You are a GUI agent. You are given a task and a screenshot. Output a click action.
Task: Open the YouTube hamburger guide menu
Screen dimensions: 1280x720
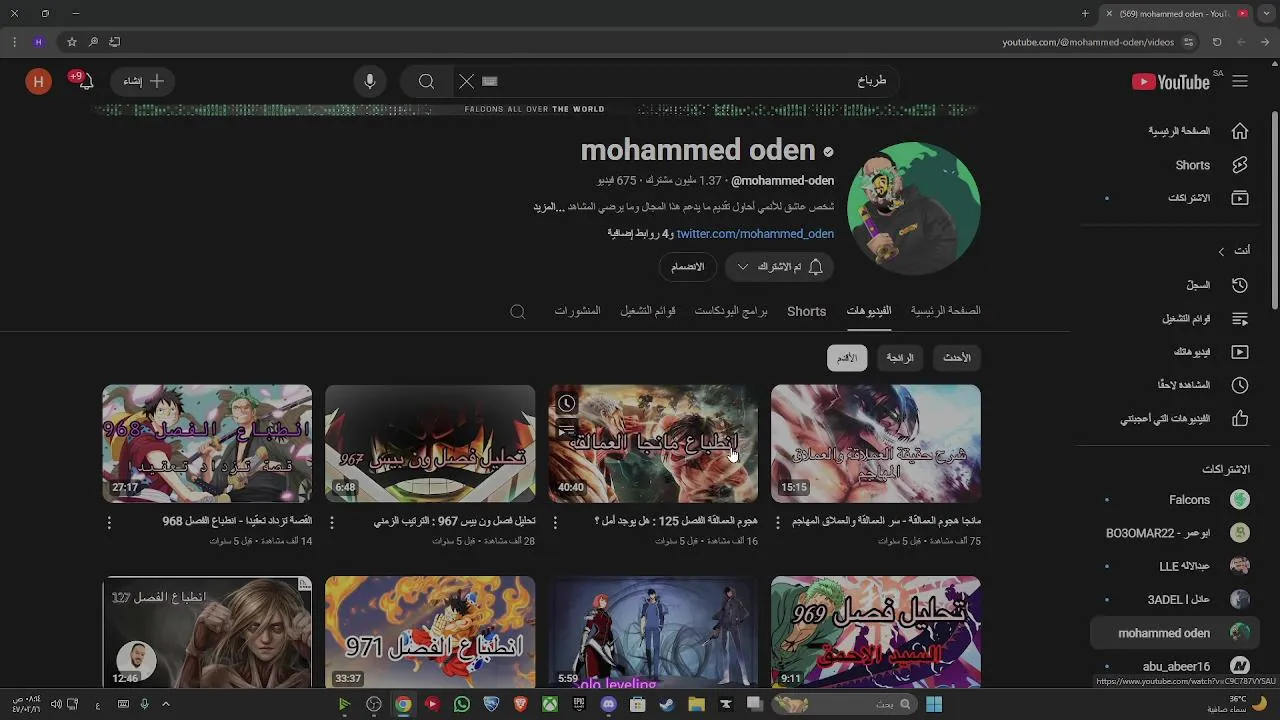[1240, 82]
